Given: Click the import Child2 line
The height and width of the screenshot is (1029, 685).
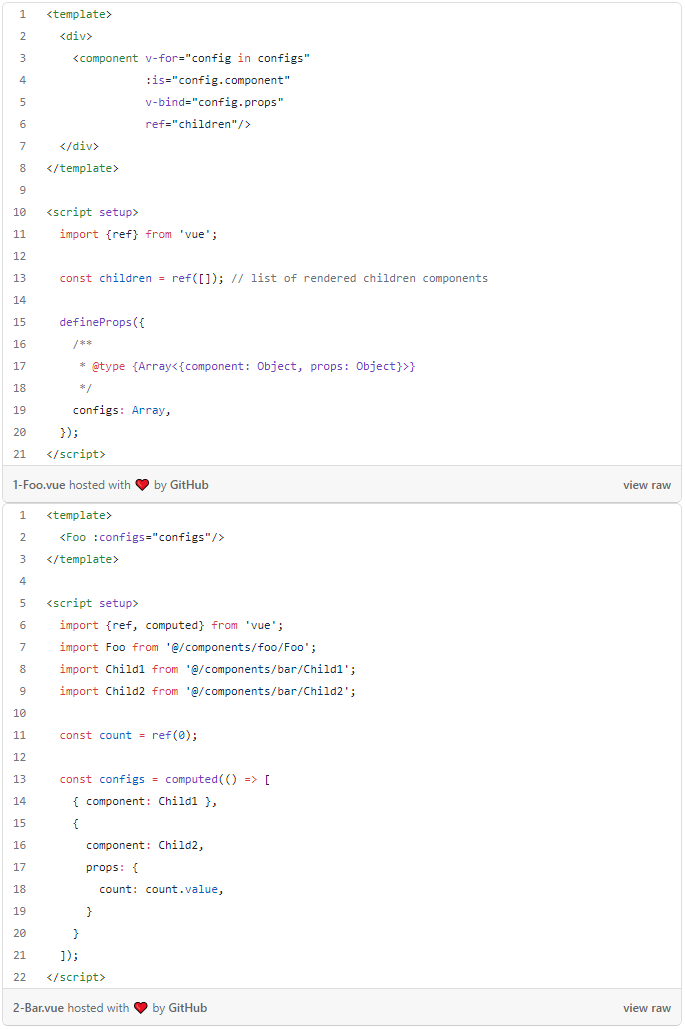Looking at the screenshot, I should click(x=207, y=691).
